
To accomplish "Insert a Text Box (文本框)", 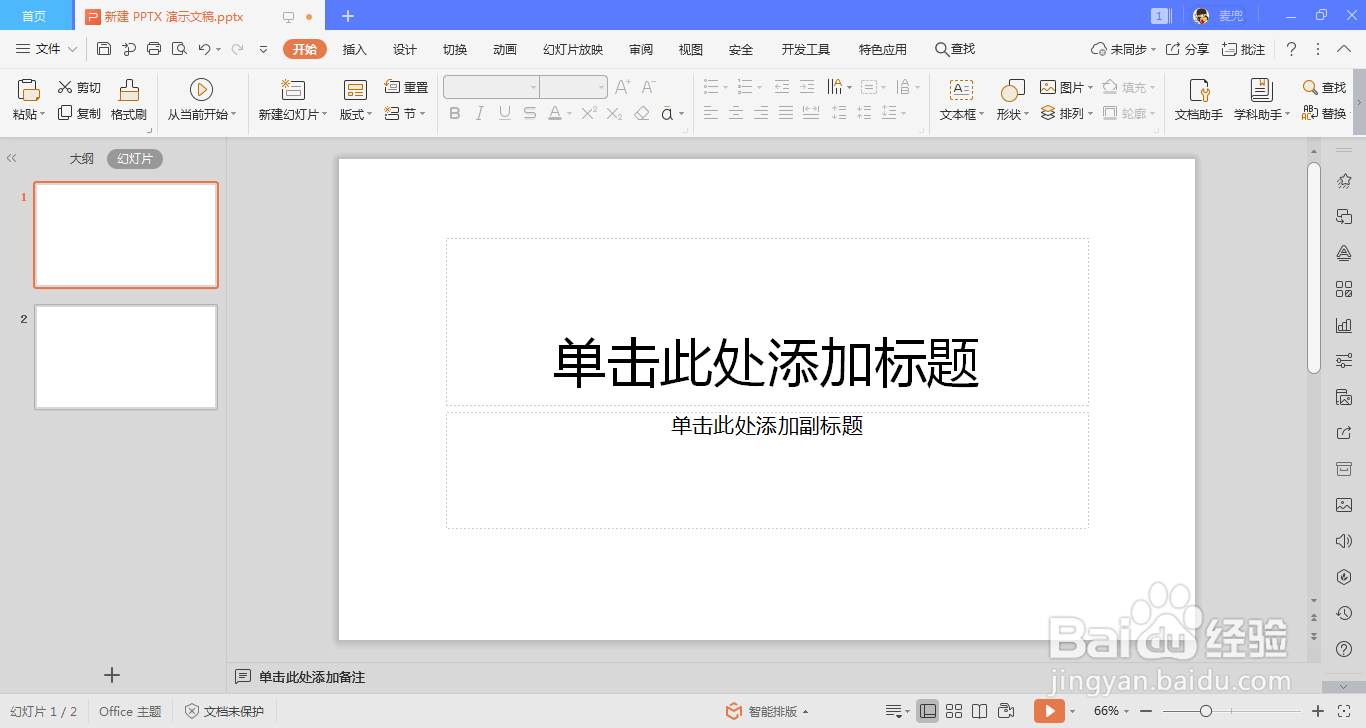I will [961, 100].
